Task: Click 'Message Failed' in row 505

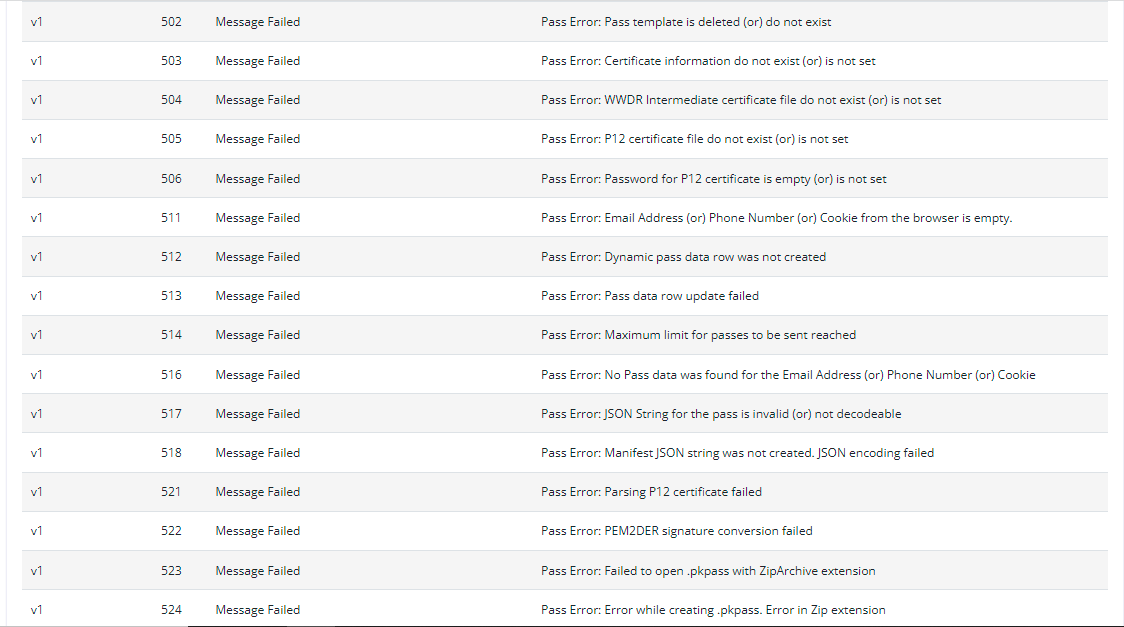Action: [257, 139]
